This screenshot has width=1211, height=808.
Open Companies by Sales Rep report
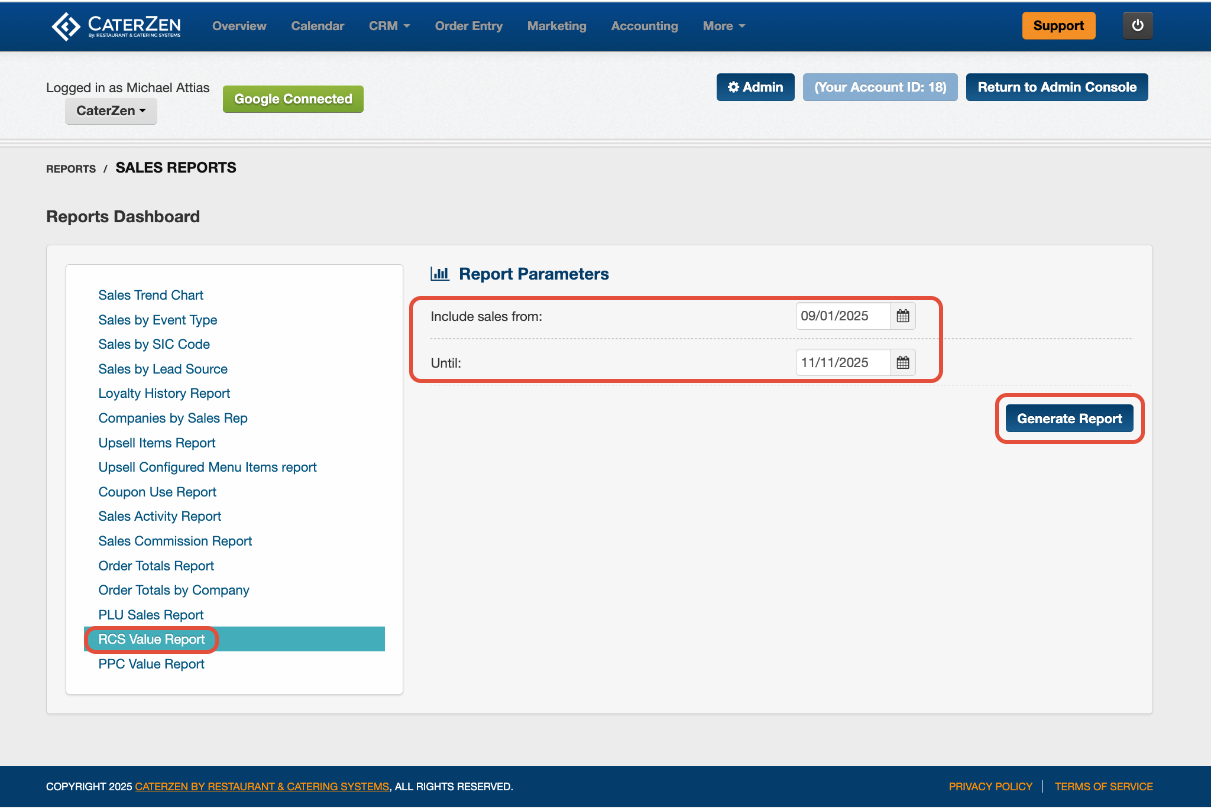point(173,418)
